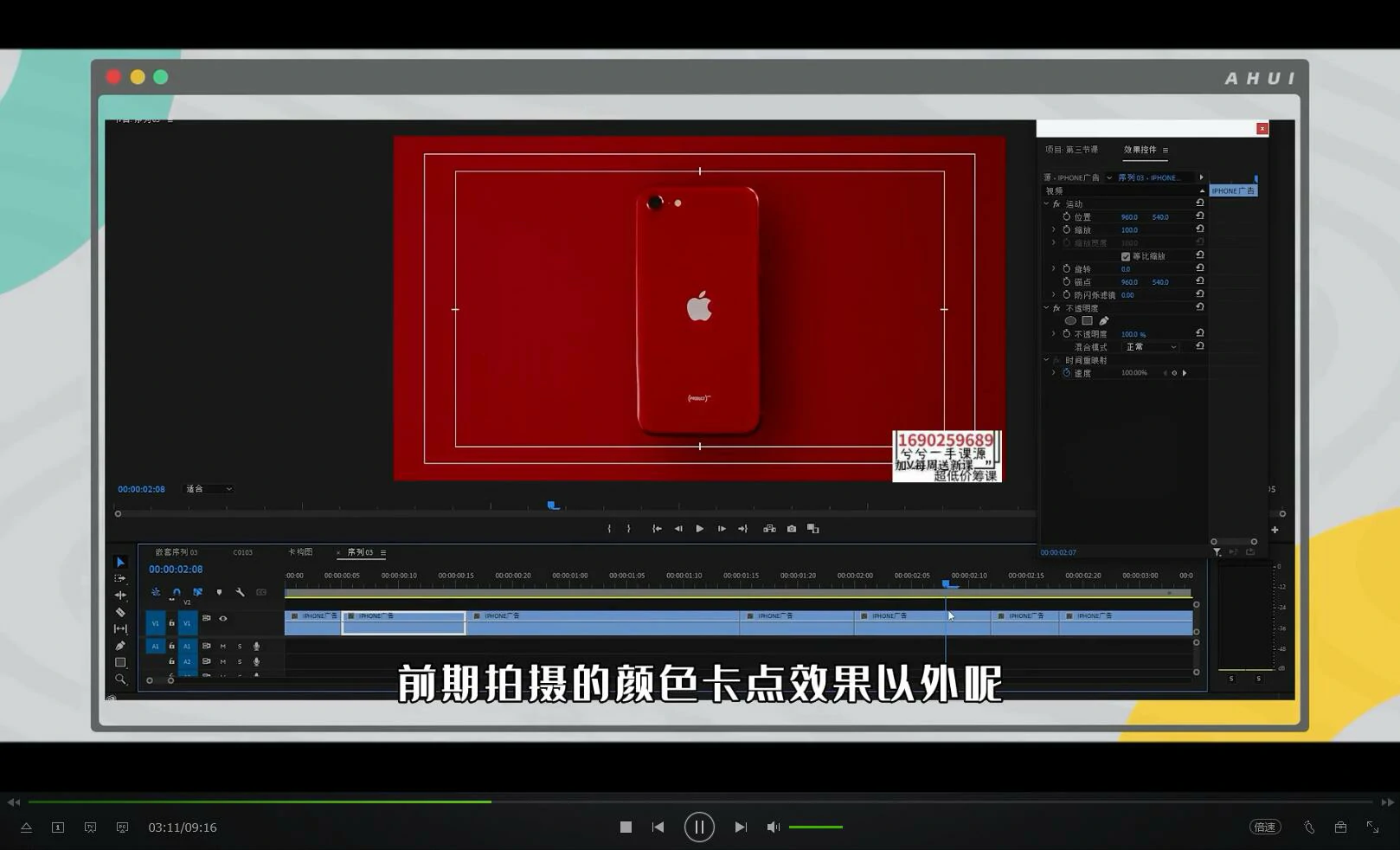Expand the 速度 property
This screenshot has width=1400, height=850.
pyautogui.click(x=1054, y=373)
